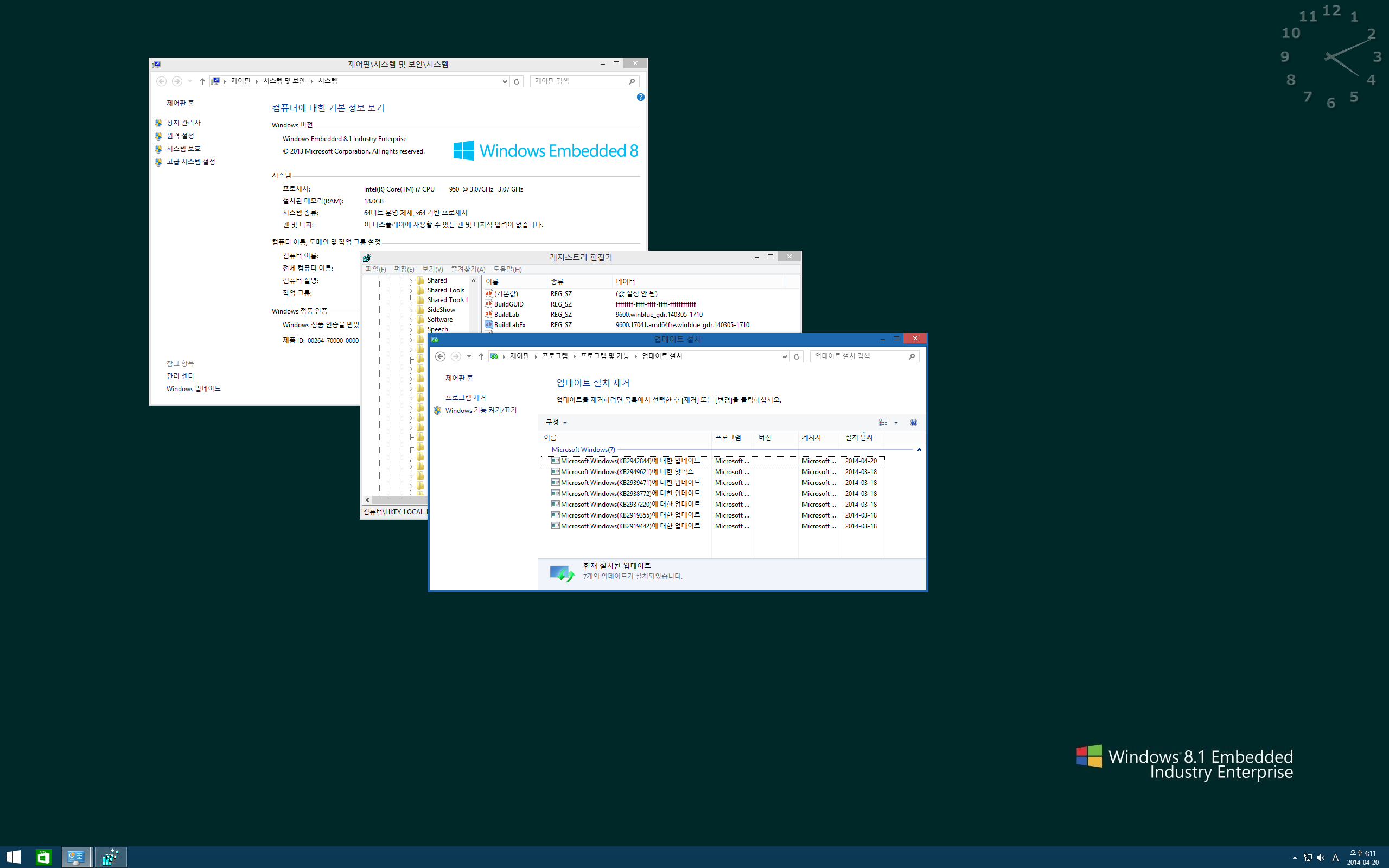Viewport: 1389px width, 868px height.
Task: Select update KB2939471
Action: (x=713, y=483)
